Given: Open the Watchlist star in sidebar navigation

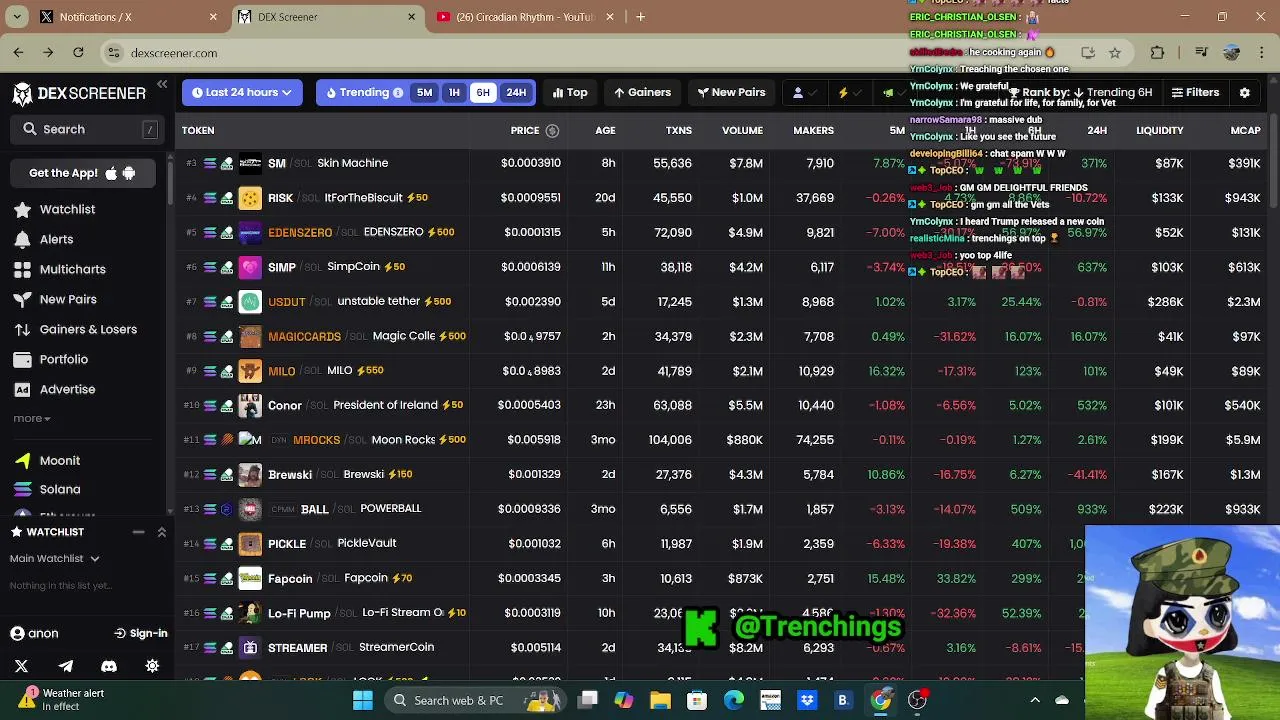Looking at the screenshot, I should [x=22, y=209].
